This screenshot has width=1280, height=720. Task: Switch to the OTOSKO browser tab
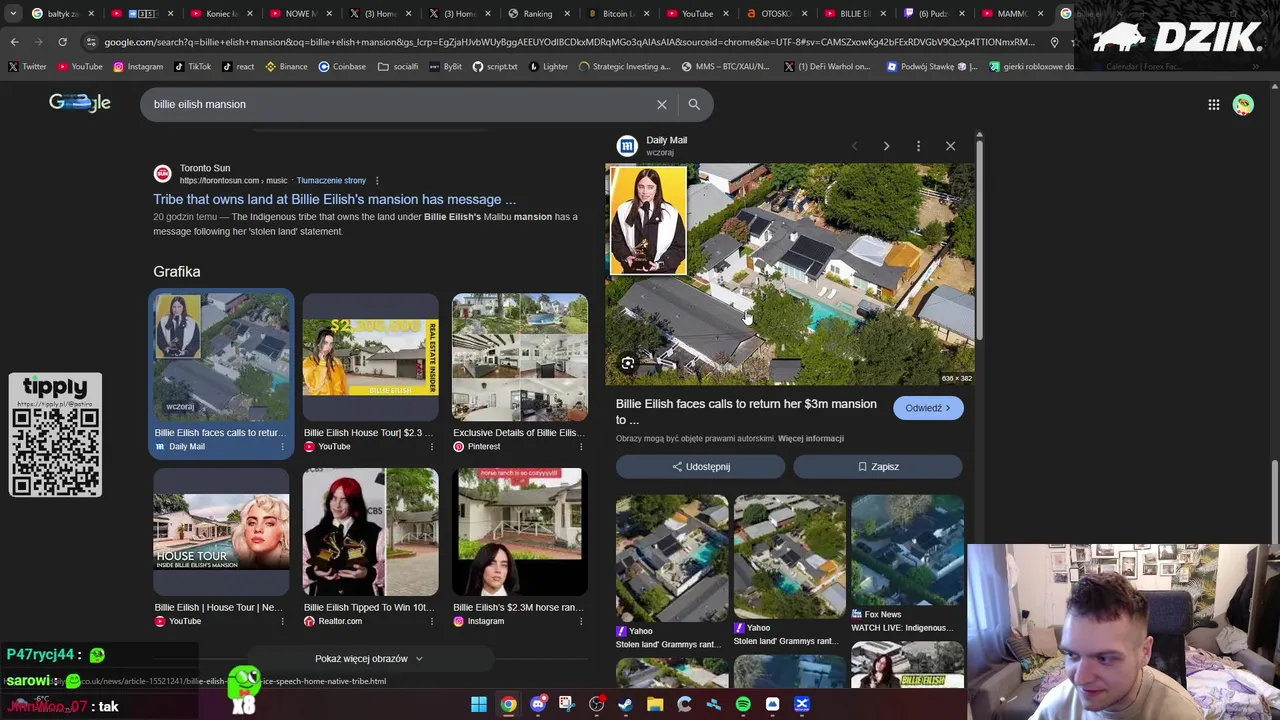(775, 14)
